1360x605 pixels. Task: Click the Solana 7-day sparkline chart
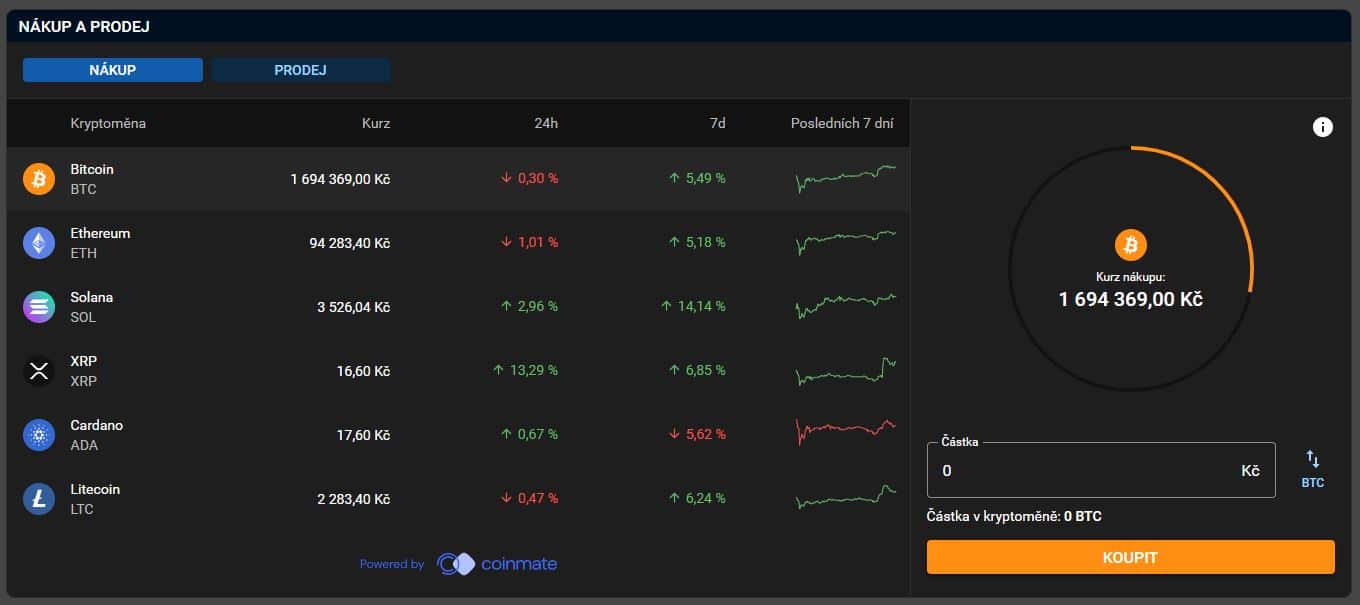coord(846,306)
